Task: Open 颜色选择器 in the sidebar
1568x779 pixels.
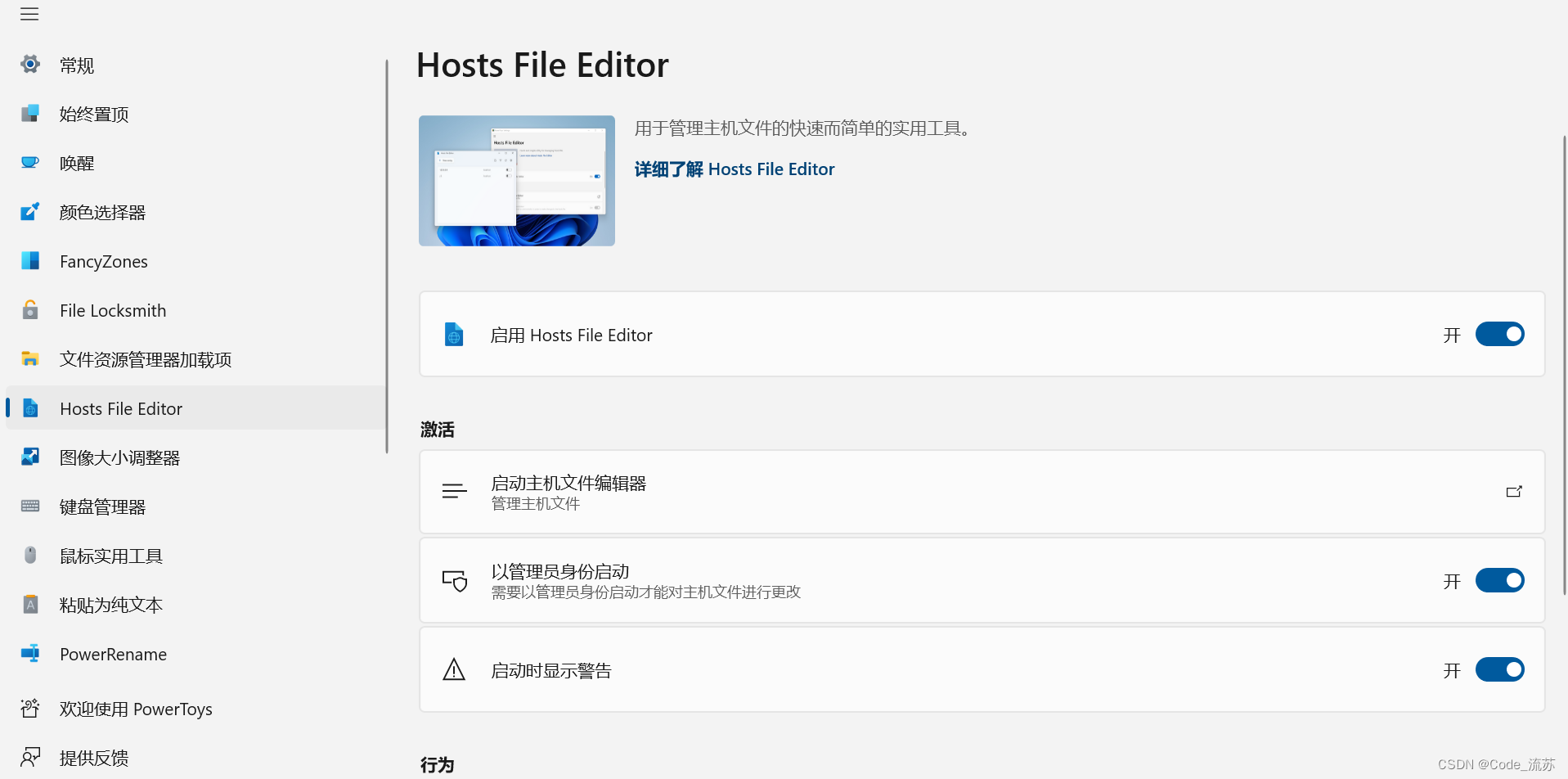Action: coord(195,212)
